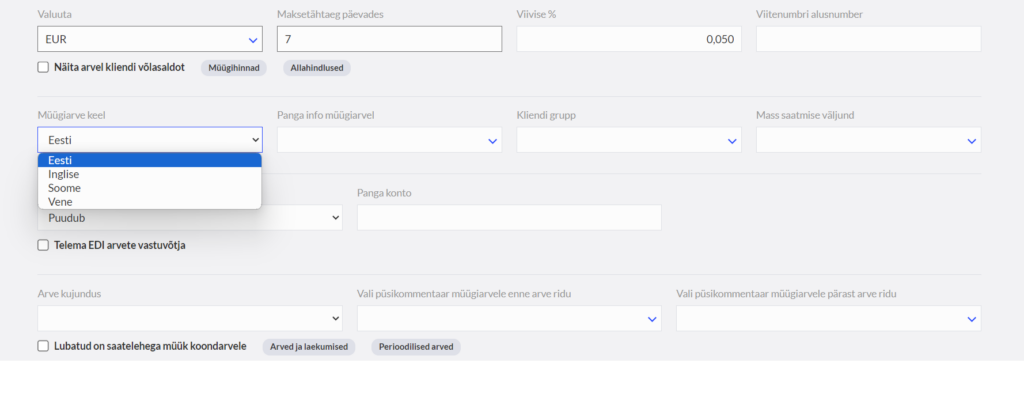Click the Viitenumbri alusnumber field

click(869, 39)
